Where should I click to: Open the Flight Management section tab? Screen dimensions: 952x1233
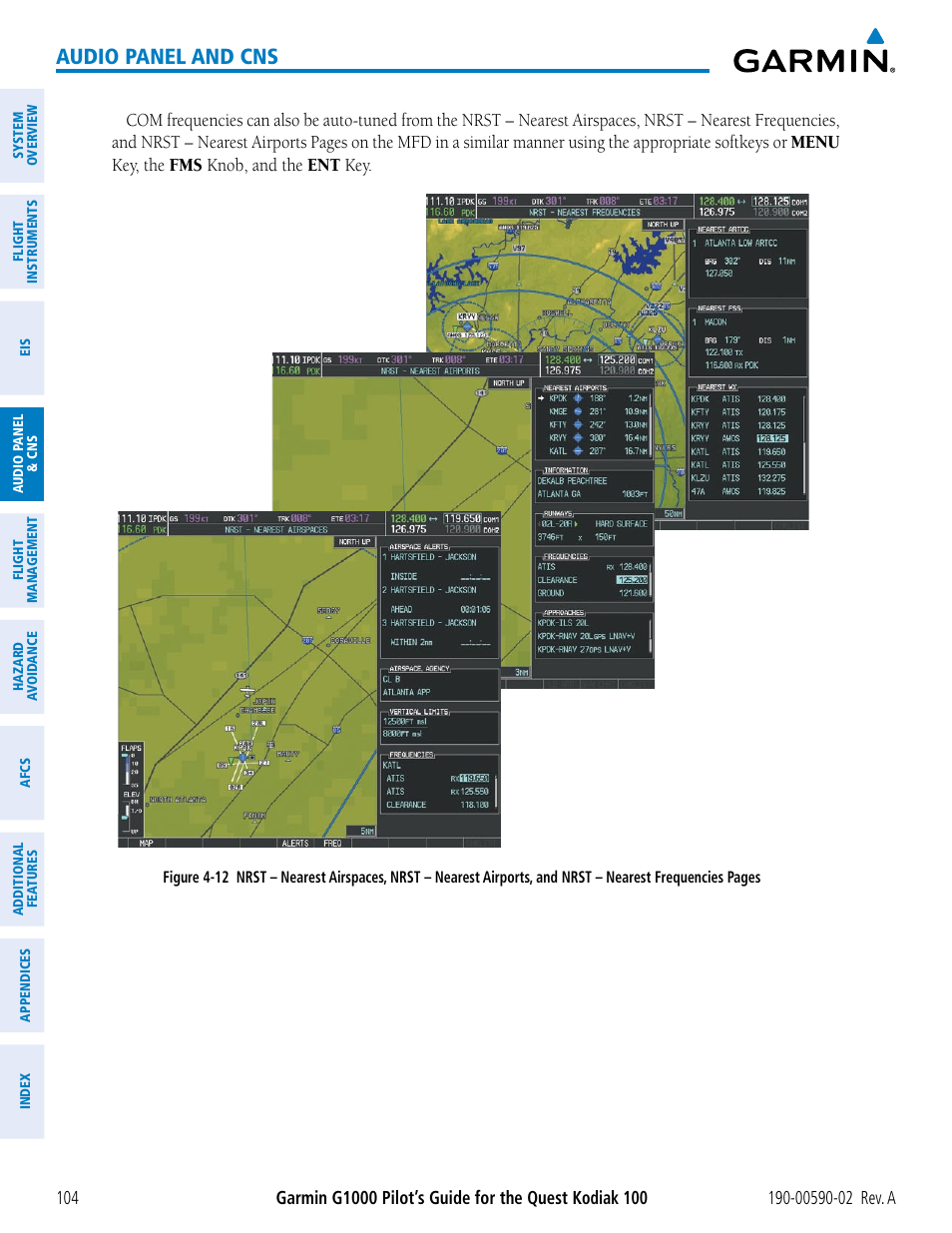click(22, 560)
